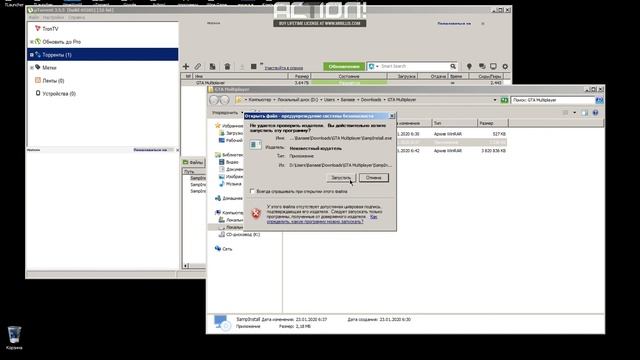Collapse the Торренты tree node
This screenshot has height=360, width=640.
pos(31,55)
